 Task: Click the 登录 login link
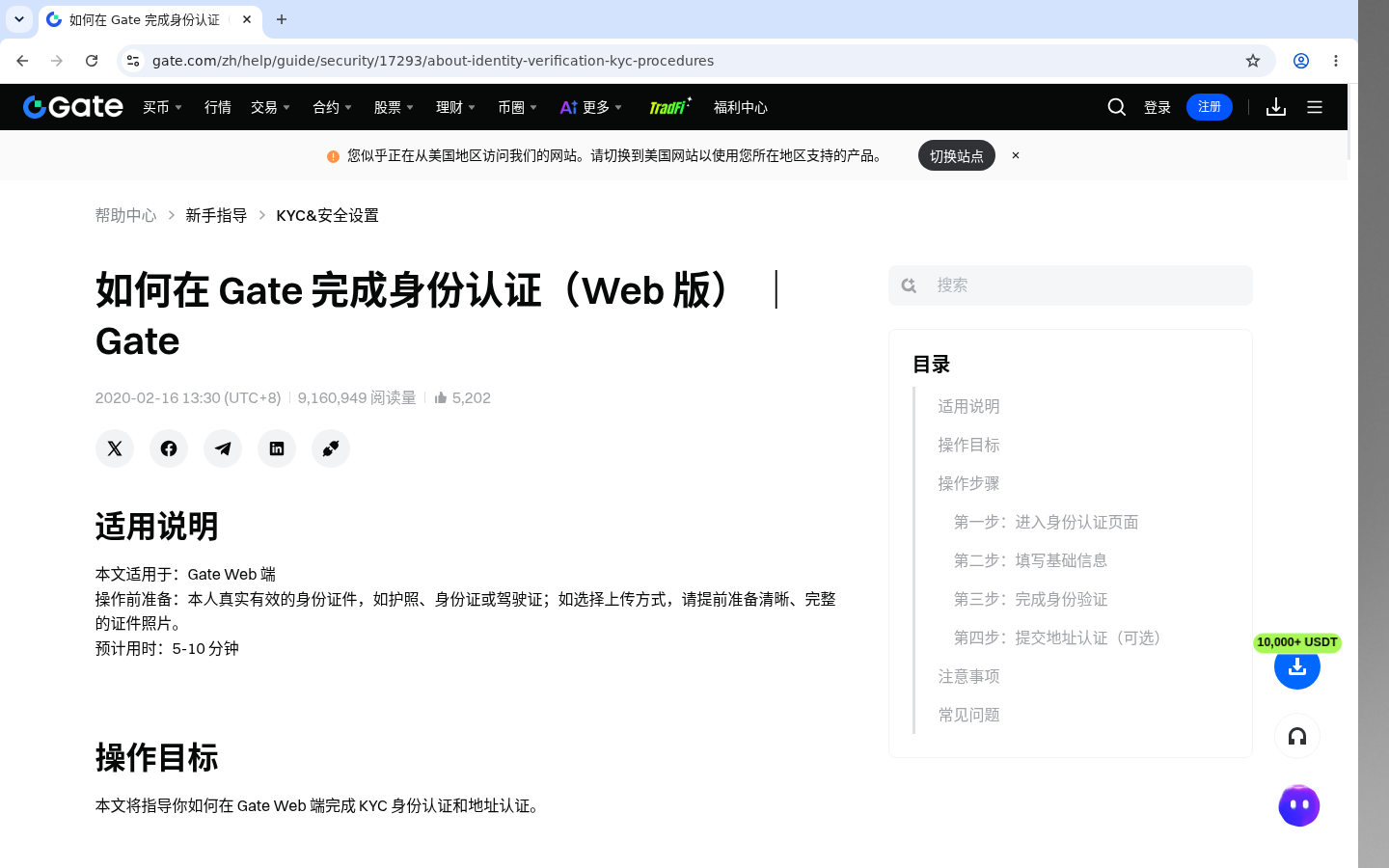[1157, 107]
